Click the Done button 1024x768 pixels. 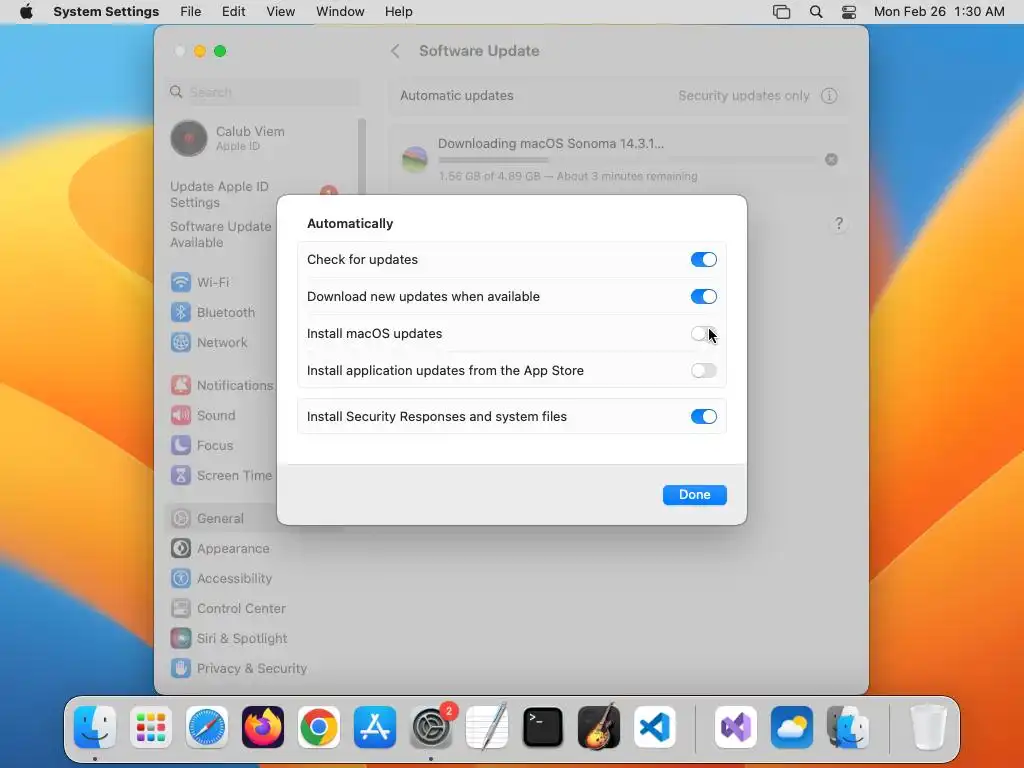694,494
